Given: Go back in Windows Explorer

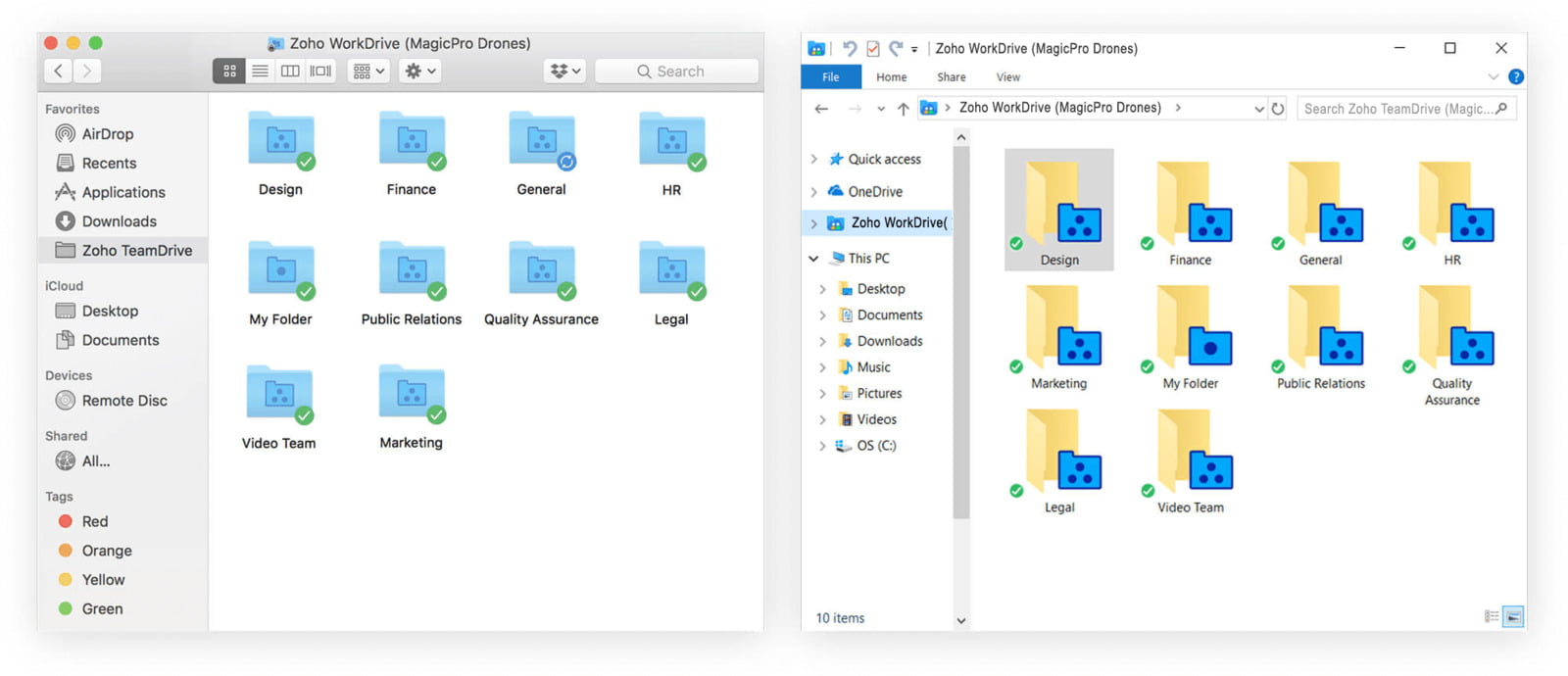Looking at the screenshot, I should [x=821, y=109].
